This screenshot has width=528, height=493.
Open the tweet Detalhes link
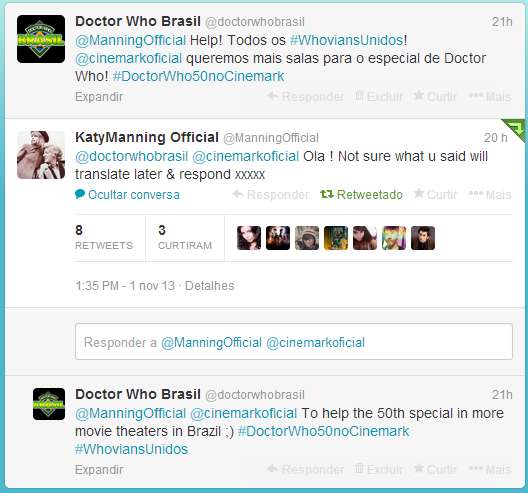pyautogui.click(x=209, y=286)
